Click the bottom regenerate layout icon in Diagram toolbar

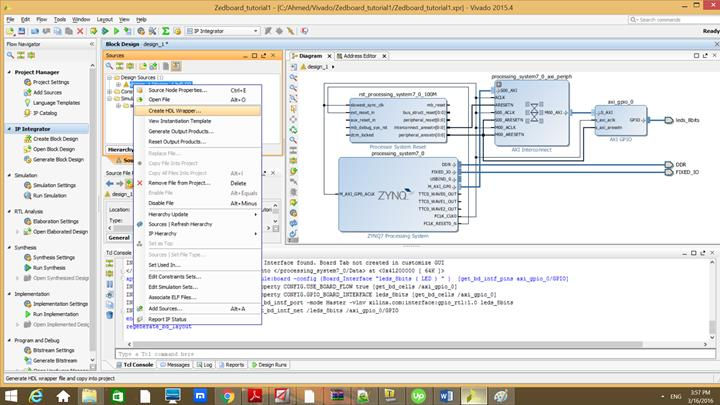pos(293,233)
